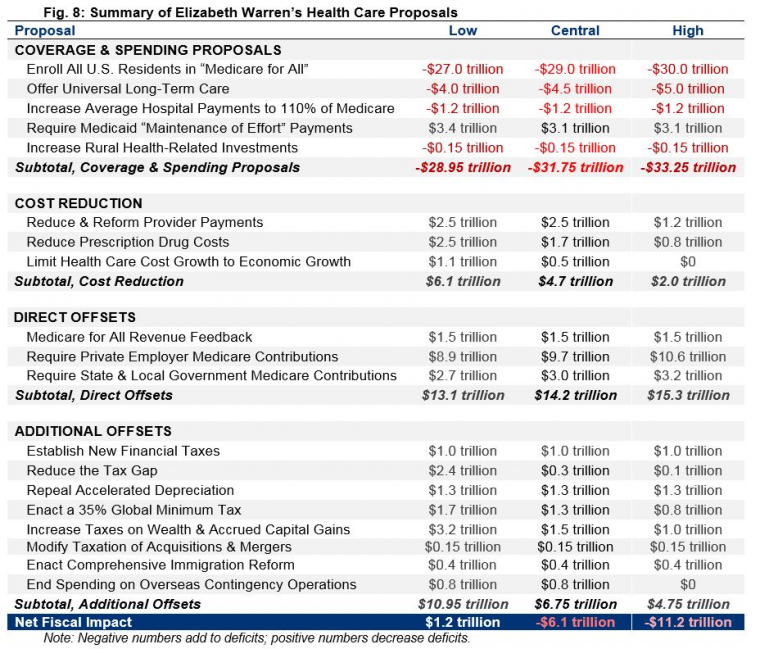Image resolution: width=760 pixels, height=649 pixels.
Task: Click the '$15.3 trillion' subtotal
Action: tap(688, 395)
